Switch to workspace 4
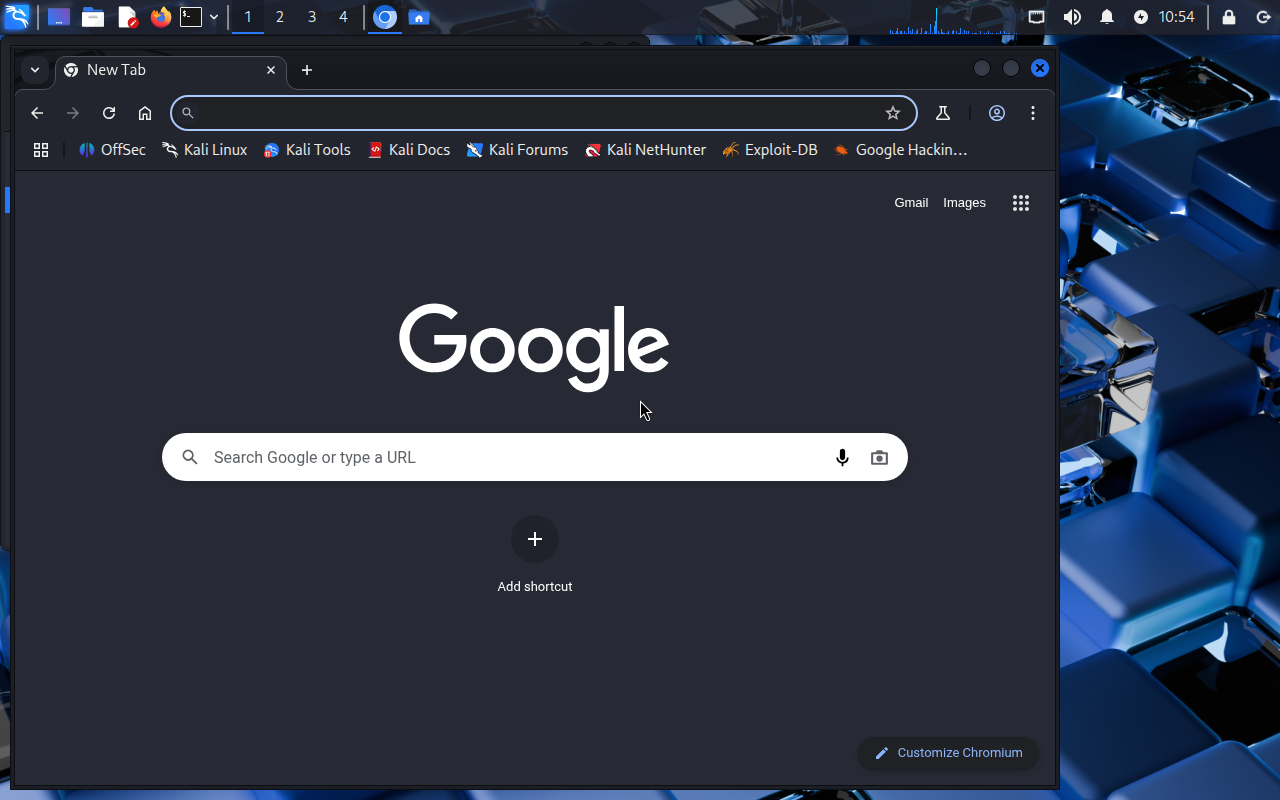This screenshot has height=800, width=1280. (x=343, y=17)
